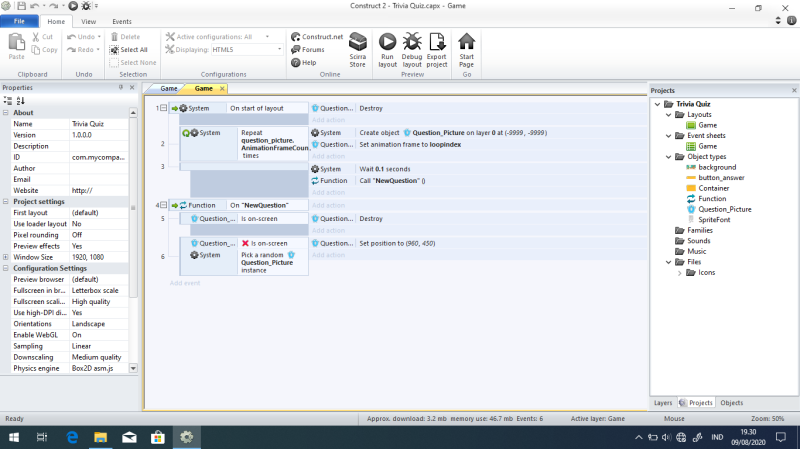
Task: Click the categorized sort icon in Properties
Action: click(8, 101)
